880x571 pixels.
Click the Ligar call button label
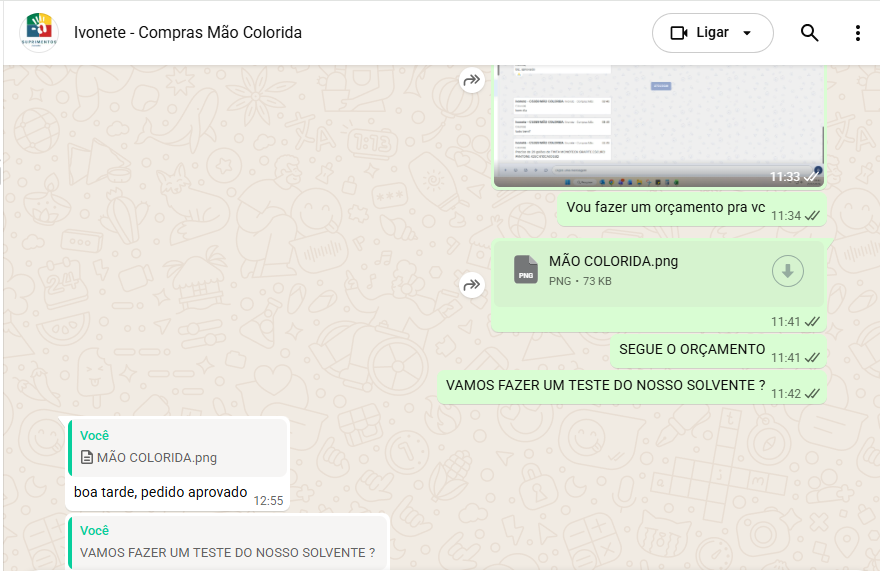click(x=712, y=33)
